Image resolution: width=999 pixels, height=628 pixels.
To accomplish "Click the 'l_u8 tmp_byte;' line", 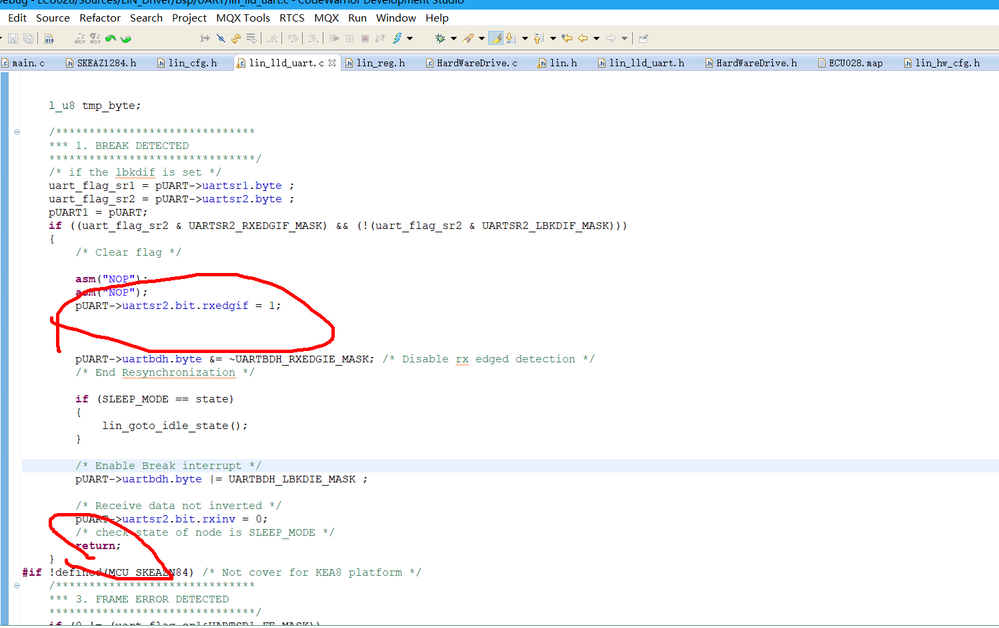I will [x=95, y=105].
